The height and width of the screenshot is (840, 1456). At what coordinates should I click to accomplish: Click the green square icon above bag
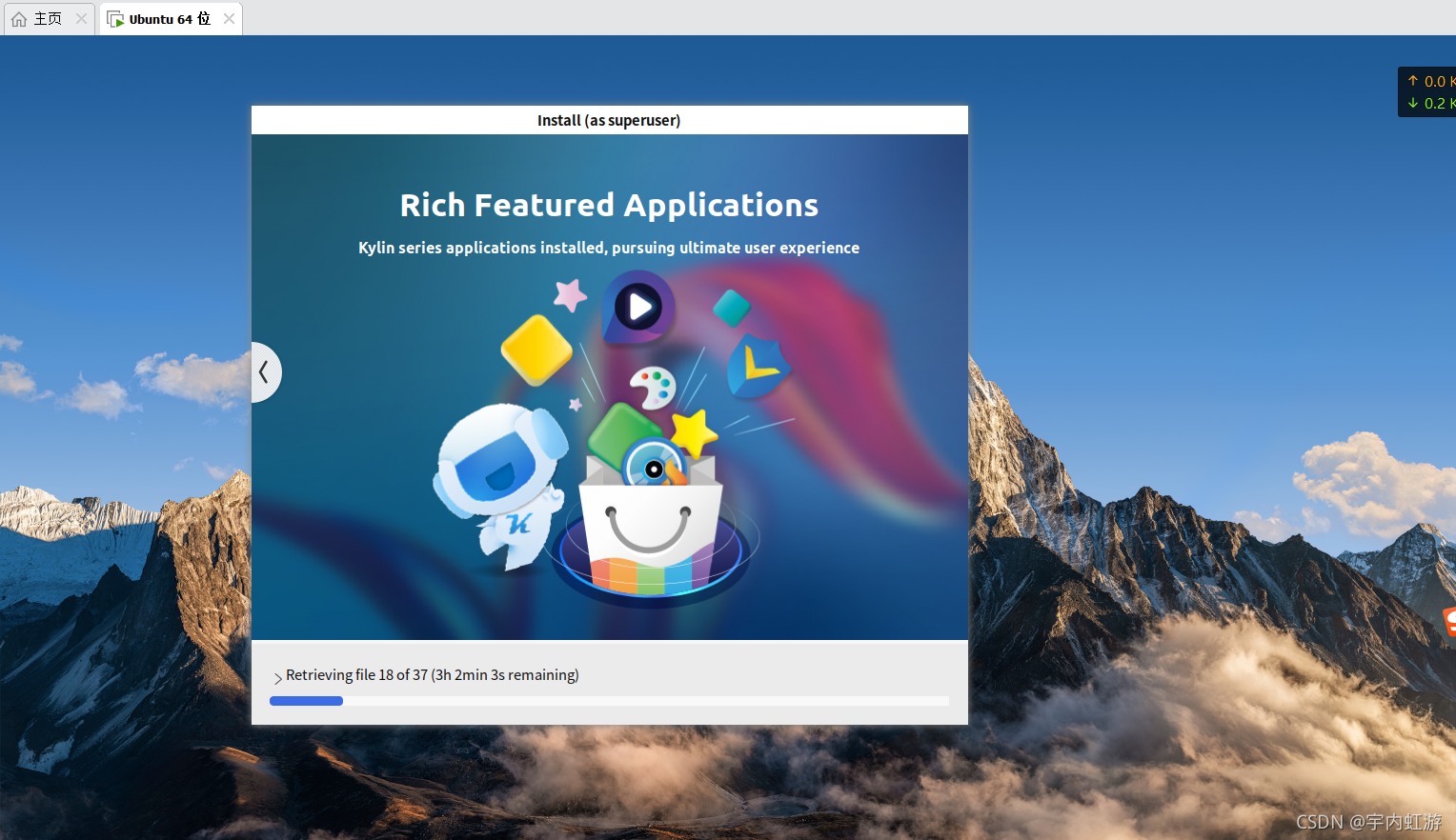622,433
